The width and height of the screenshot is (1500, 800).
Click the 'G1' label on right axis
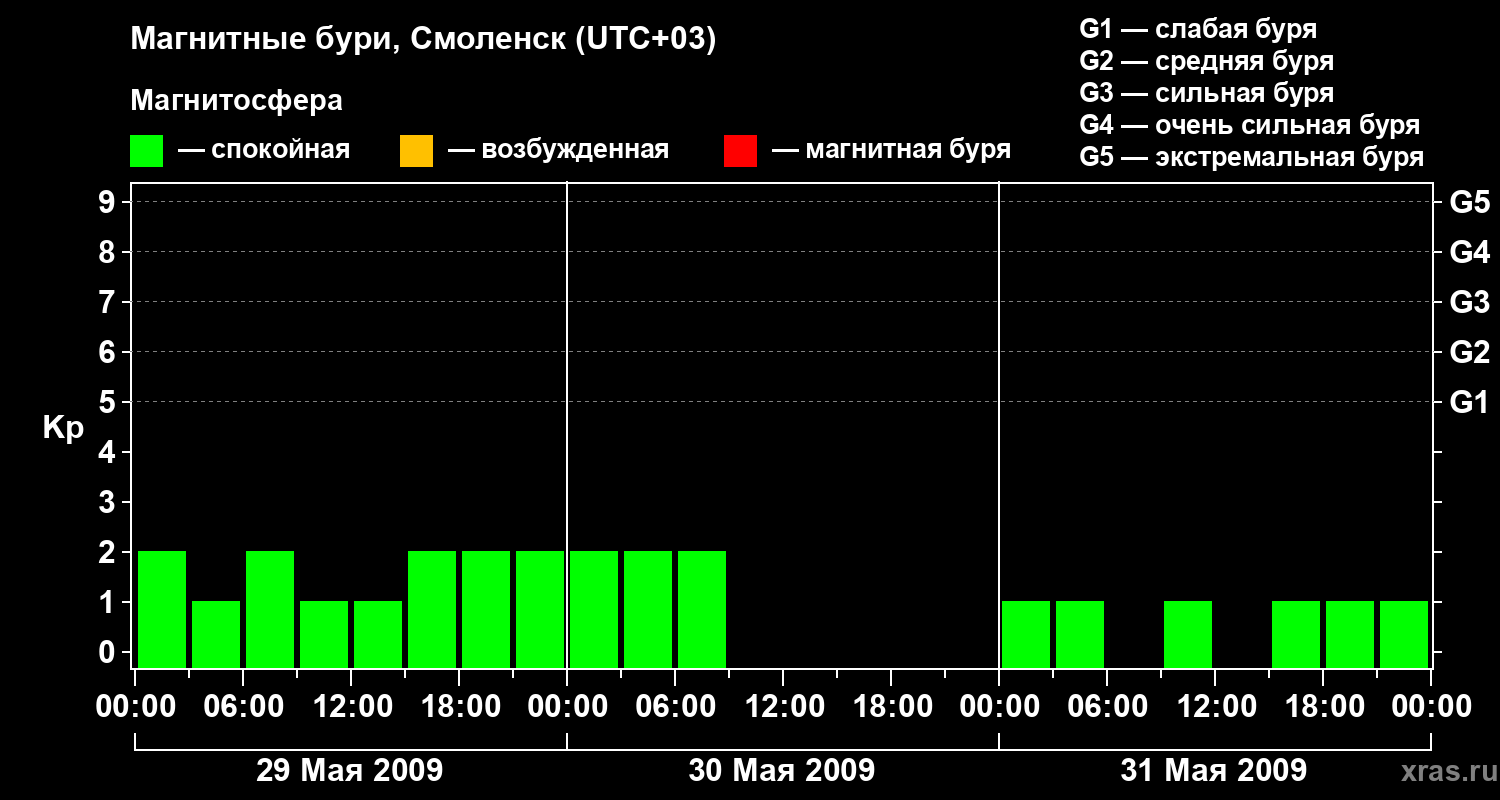[x=1470, y=402]
